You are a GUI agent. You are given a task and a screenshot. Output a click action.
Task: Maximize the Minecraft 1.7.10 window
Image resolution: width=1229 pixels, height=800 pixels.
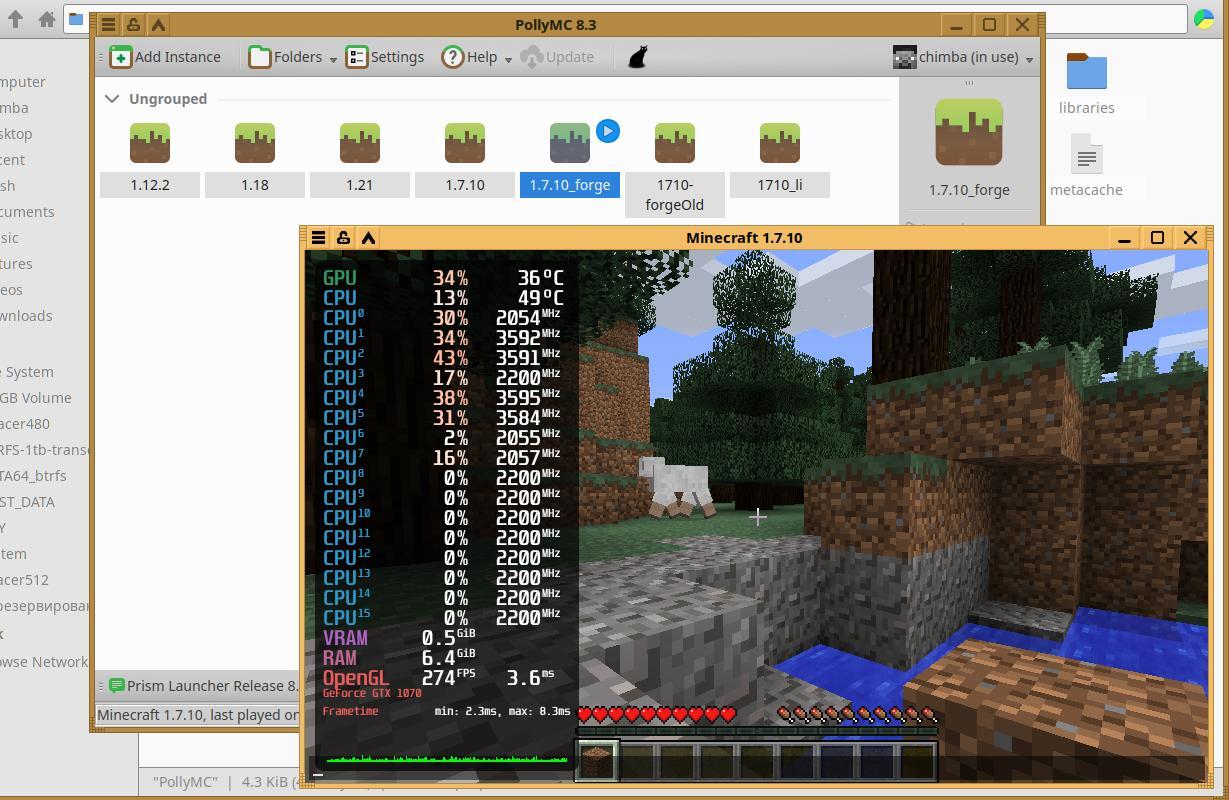[1157, 238]
